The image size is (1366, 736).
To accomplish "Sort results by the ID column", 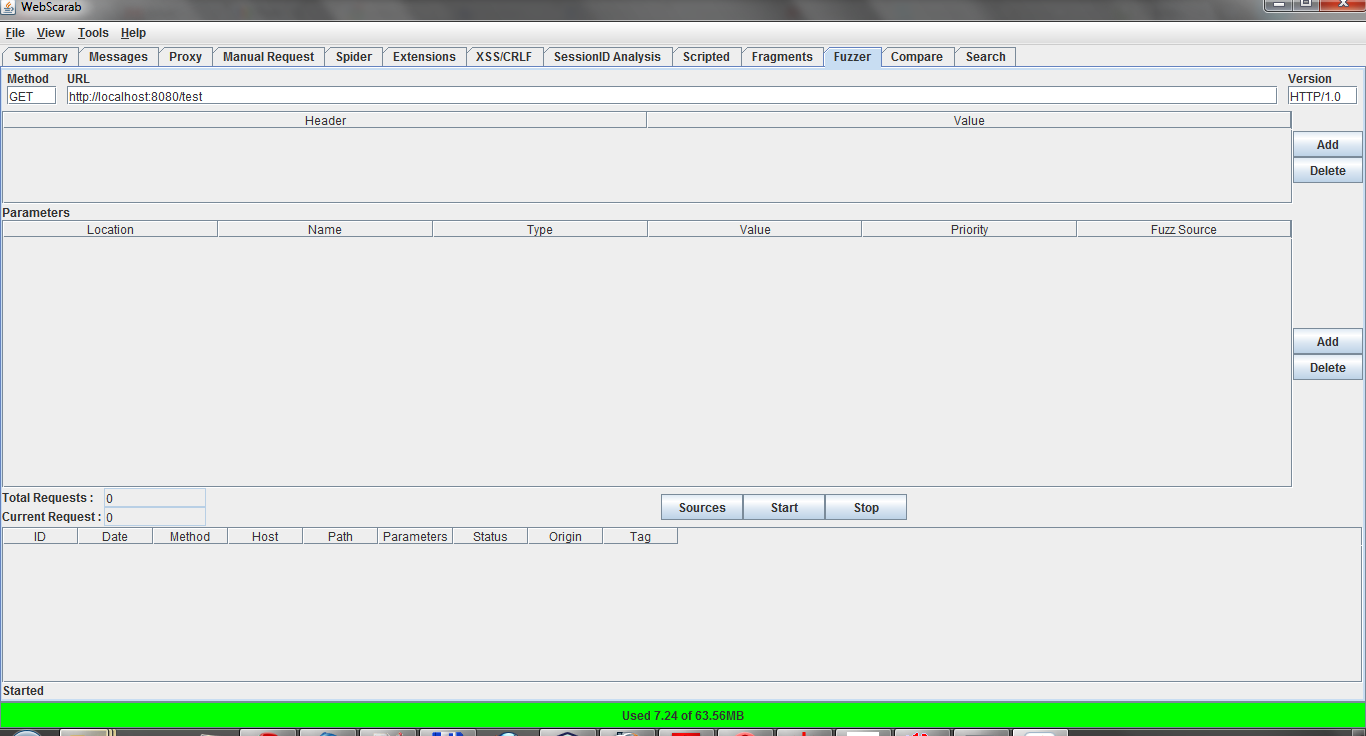I will coord(40,536).
